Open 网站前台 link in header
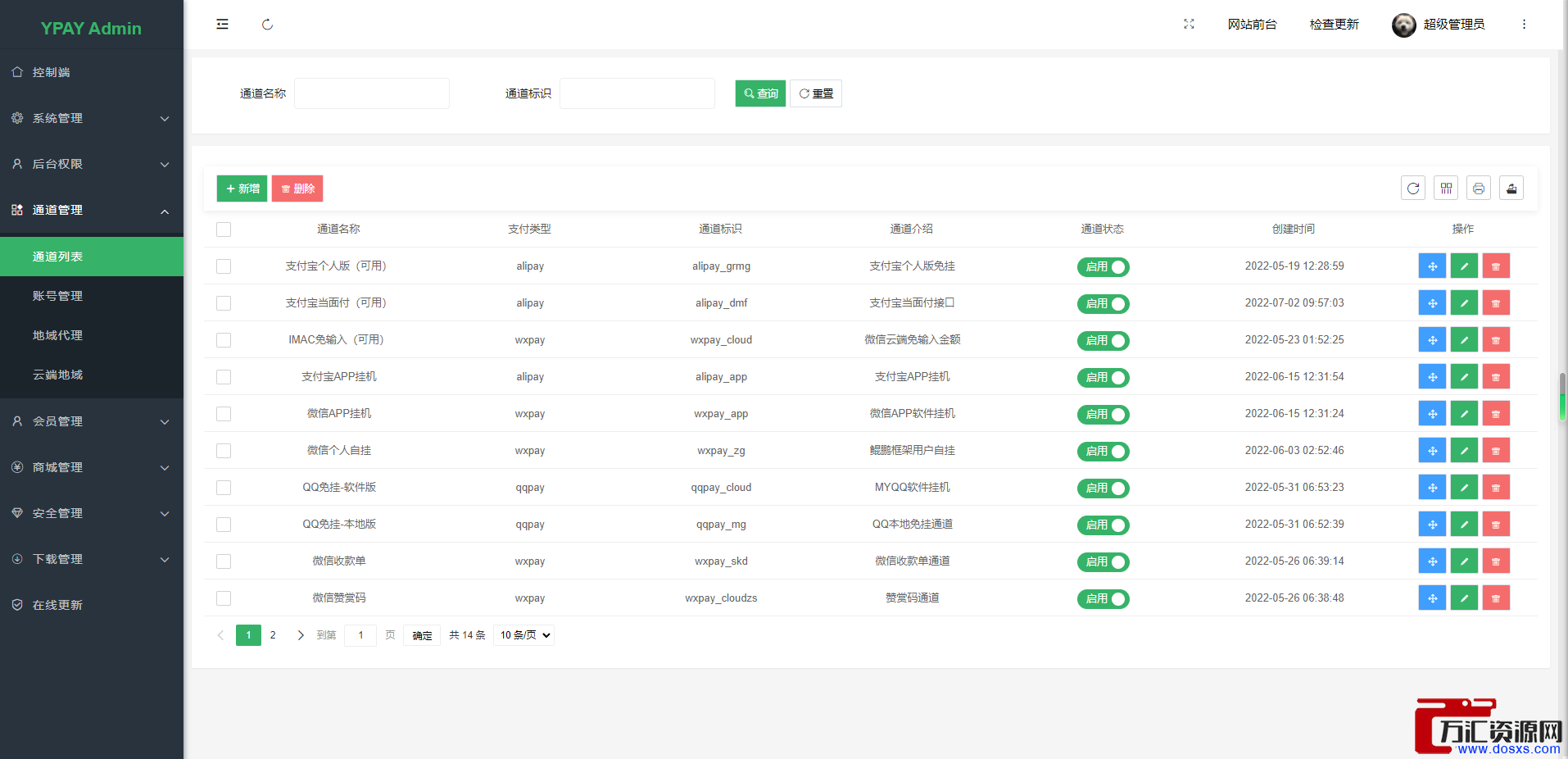The image size is (1568, 759). coord(1252,25)
